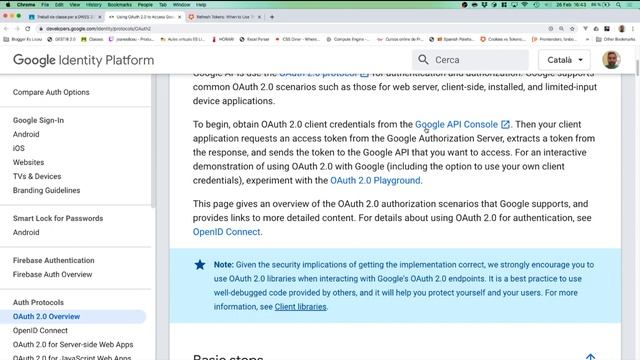The width and height of the screenshot is (640, 360).
Task: Click the Google Identity Platform logo title
Action: click(x=84, y=60)
